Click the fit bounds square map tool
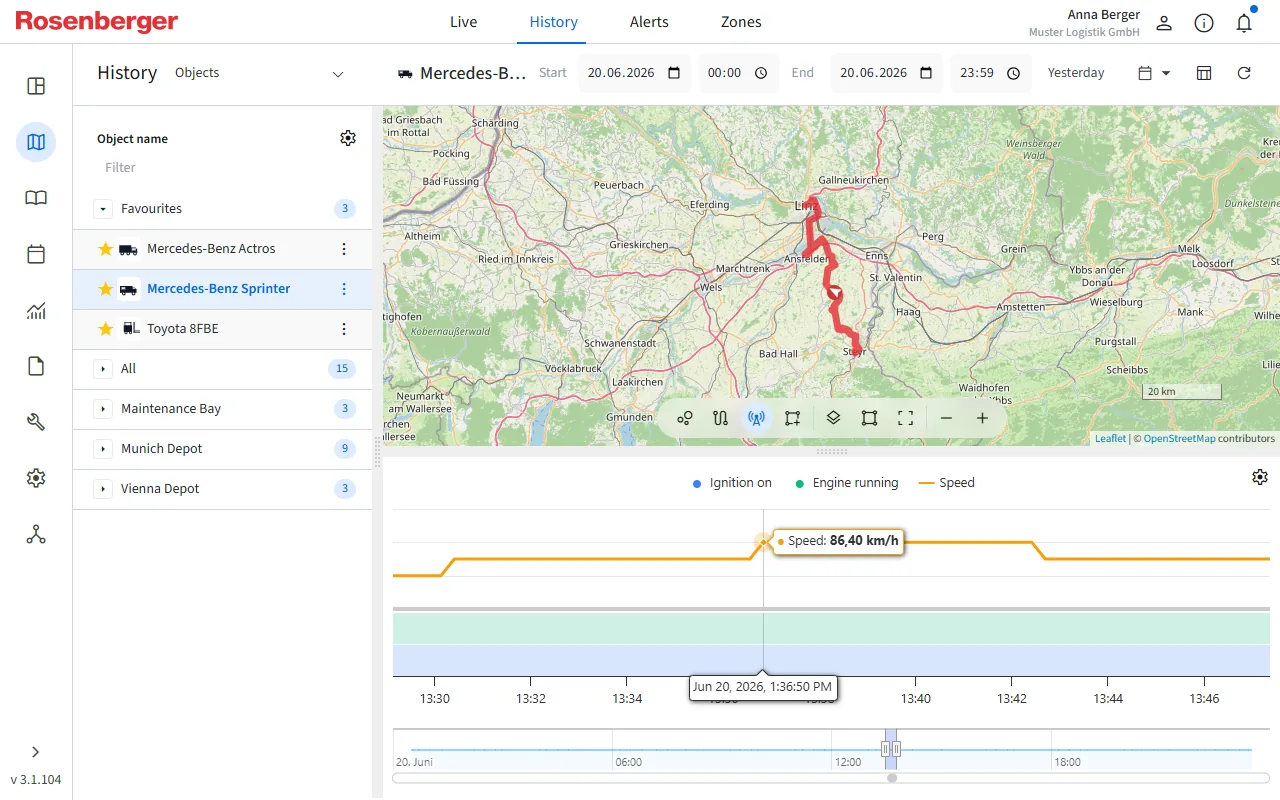 [x=869, y=418]
